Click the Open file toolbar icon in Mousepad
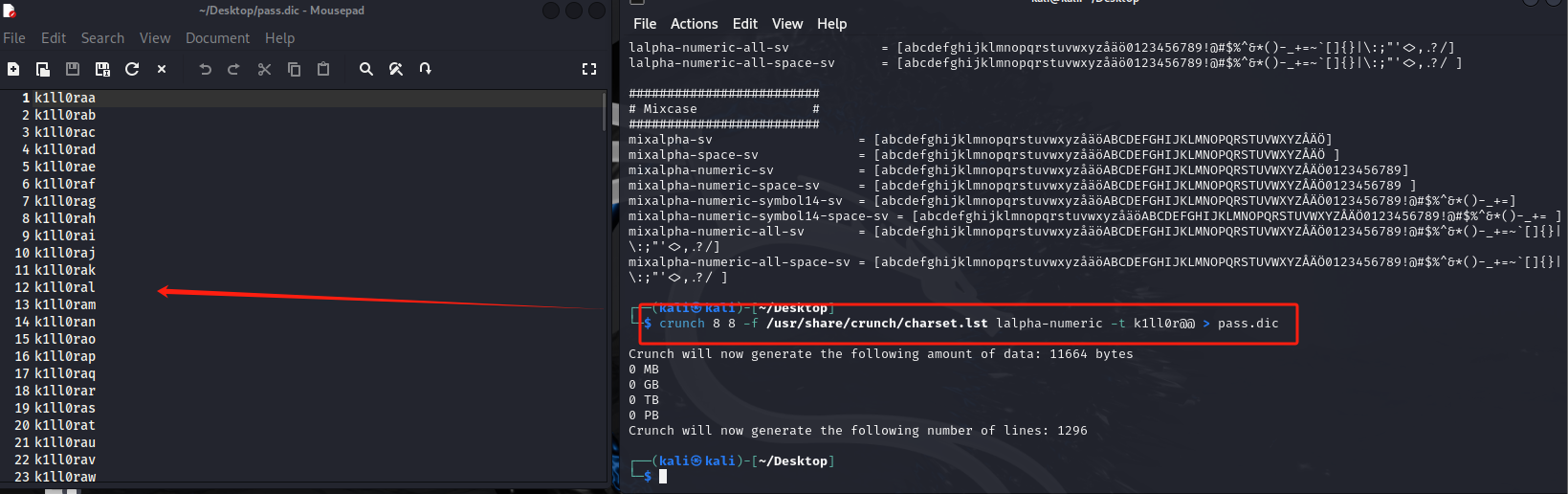Viewport: 1568px width, 494px height. coord(43,69)
